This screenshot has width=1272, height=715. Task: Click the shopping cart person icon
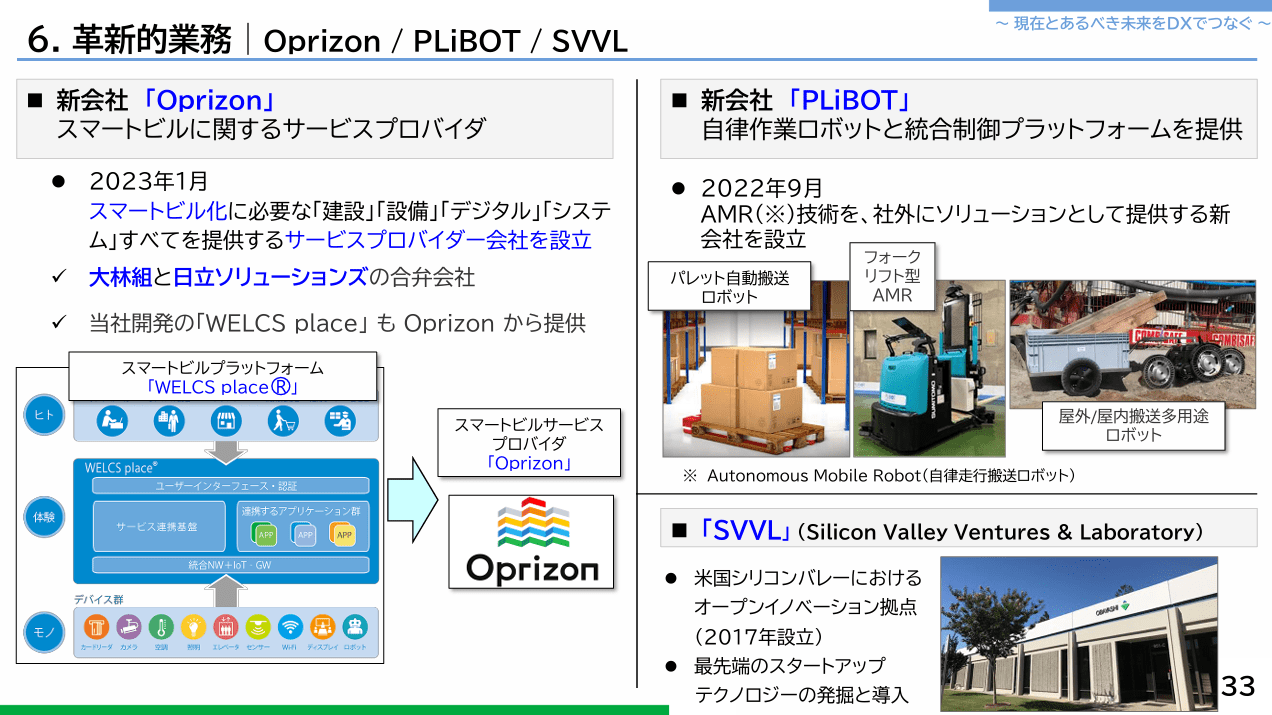pyautogui.click(x=283, y=421)
